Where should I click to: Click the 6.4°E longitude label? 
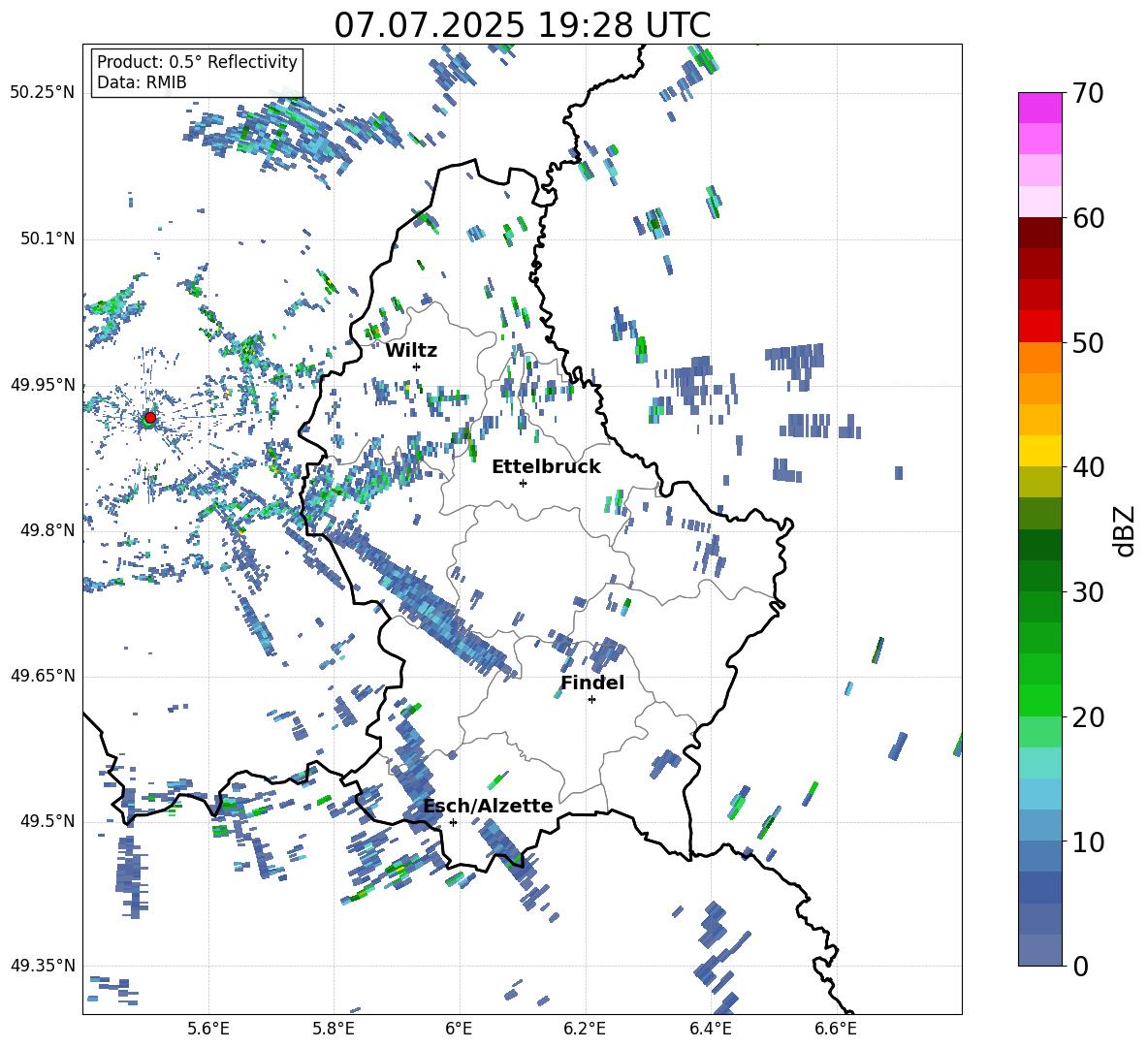pos(710,1029)
